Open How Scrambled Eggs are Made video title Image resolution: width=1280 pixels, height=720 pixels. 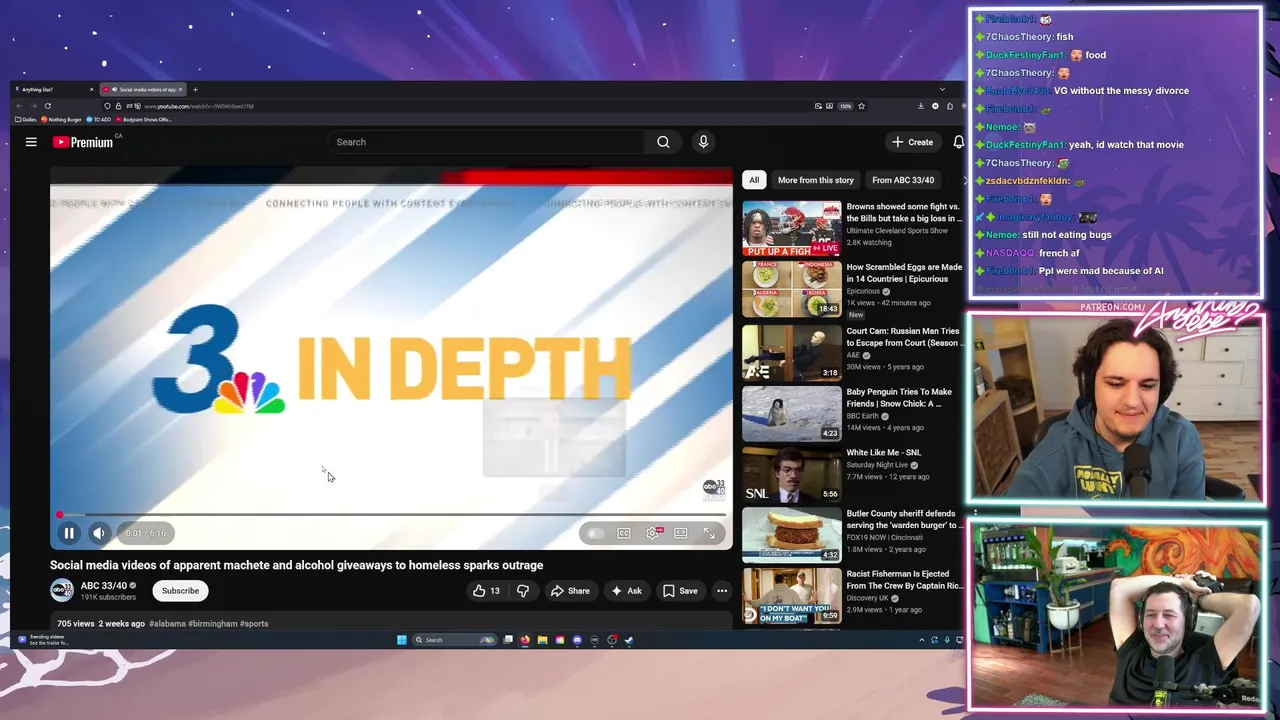click(904, 273)
